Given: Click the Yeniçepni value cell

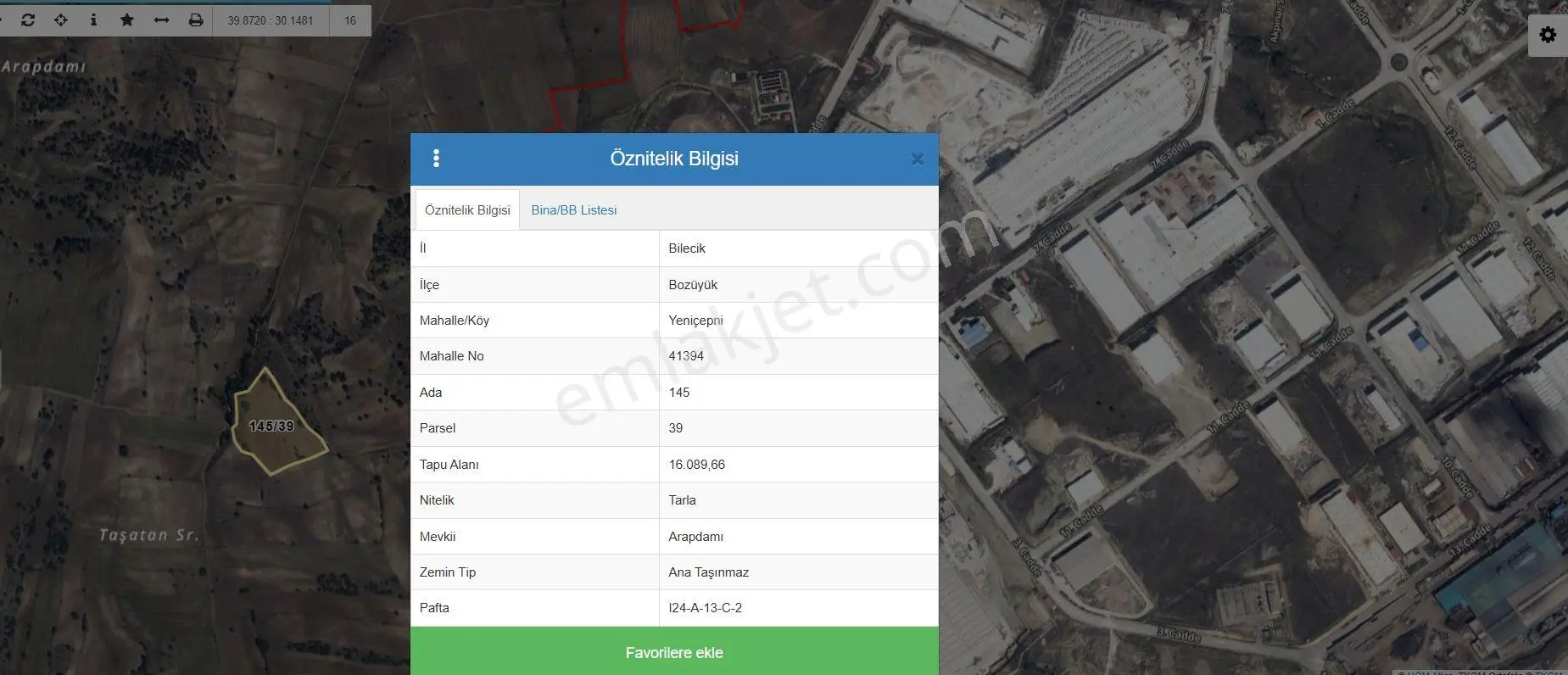Looking at the screenshot, I should [798, 321].
